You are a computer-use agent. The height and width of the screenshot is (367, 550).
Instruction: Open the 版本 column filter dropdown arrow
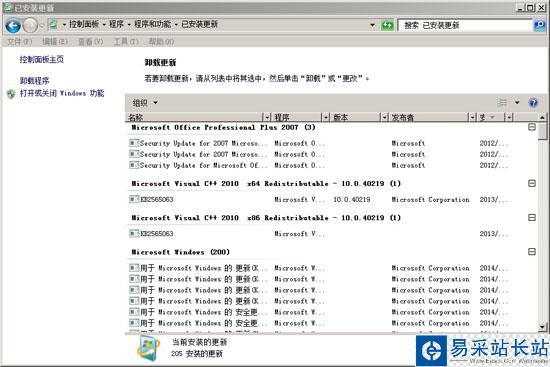[385, 117]
